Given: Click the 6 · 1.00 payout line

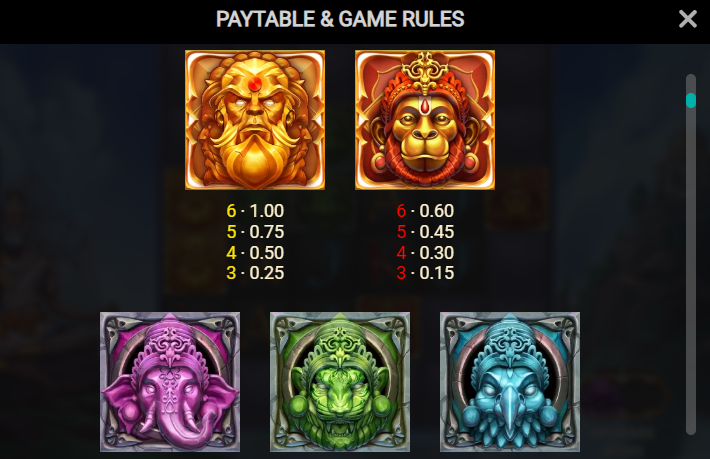Looking at the screenshot, I should 255,211.
